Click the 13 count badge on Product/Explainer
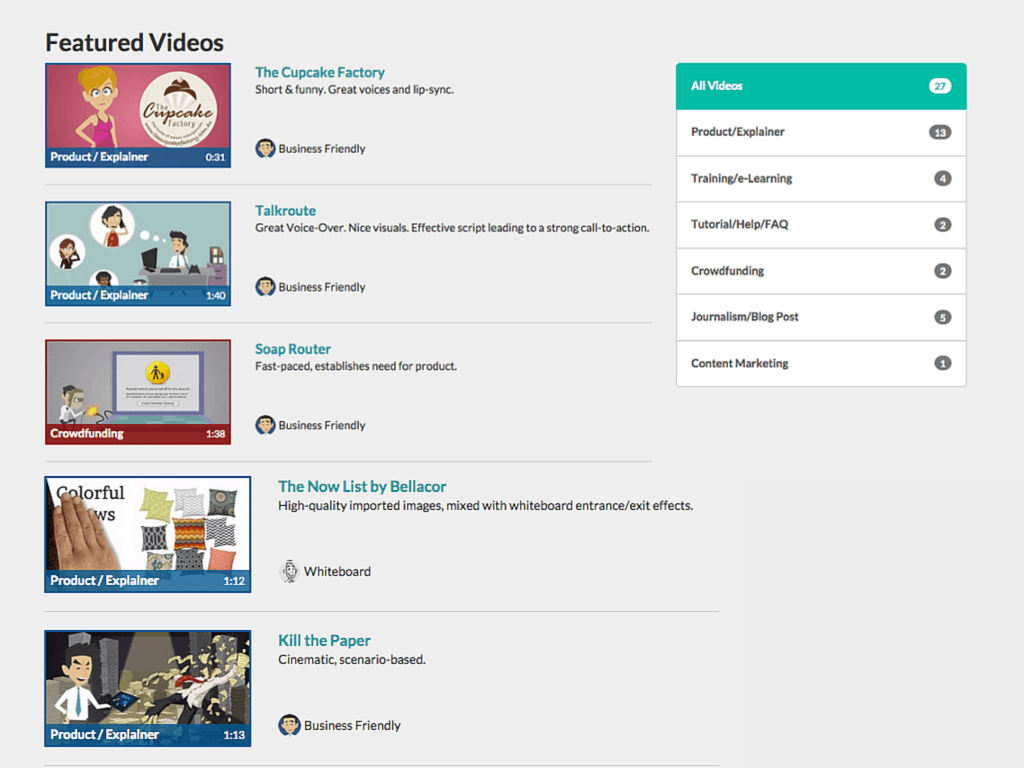 (x=940, y=133)
